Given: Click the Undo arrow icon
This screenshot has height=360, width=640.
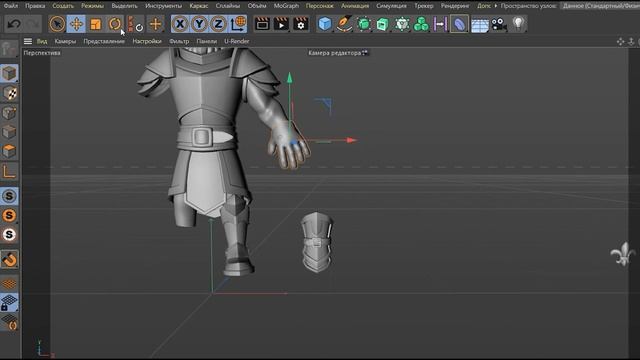Looking at the screenshot, I should pos(14,24).
